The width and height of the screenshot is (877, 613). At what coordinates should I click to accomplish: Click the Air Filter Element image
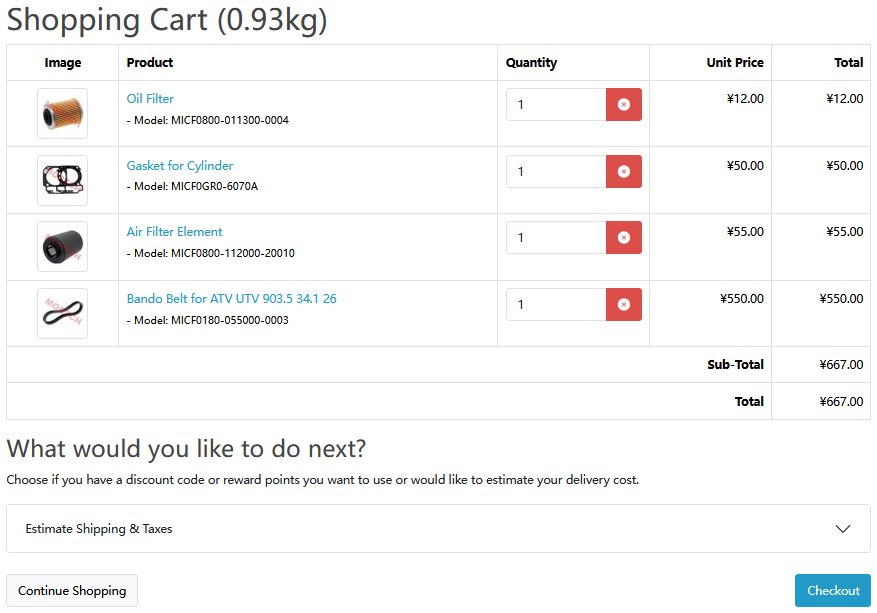click(62, 246)
